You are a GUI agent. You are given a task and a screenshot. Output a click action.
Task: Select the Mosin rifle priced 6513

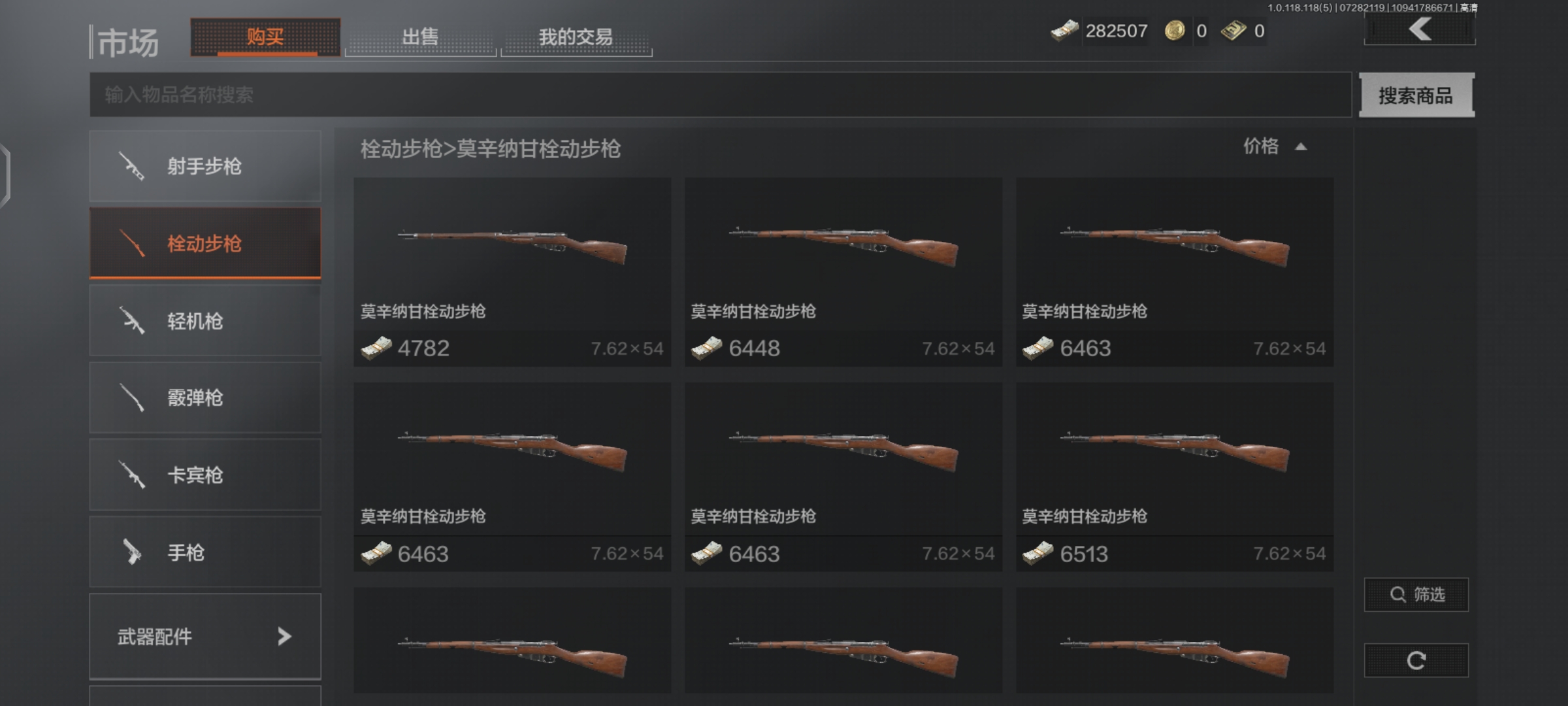click(x=1175, y=477)
